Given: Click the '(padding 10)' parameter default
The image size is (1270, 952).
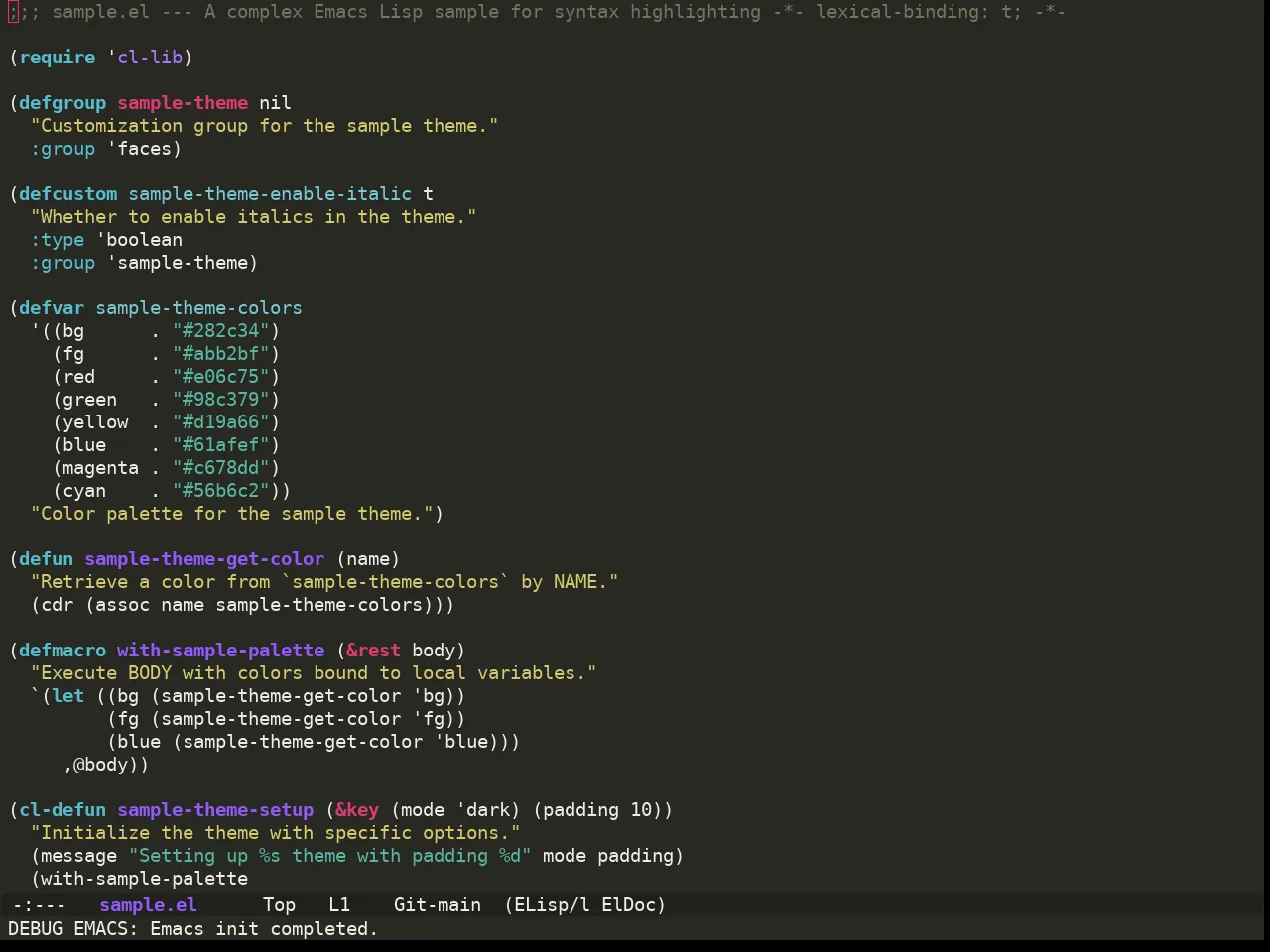Looking at the screenshot, I should click(x=597, y=810).
